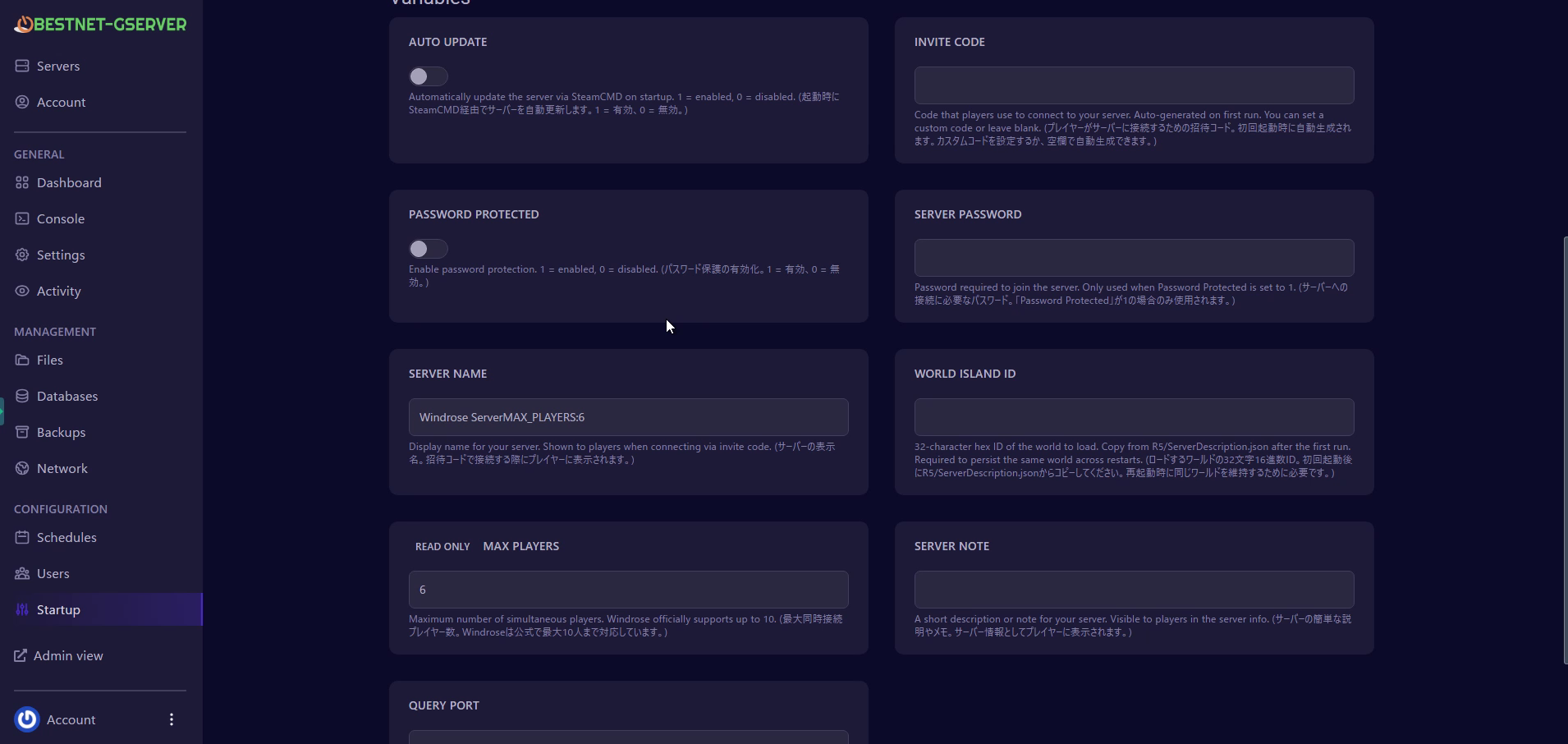The image size is (1568, 744).
Task: Turn on Password Protected switch
Action: coord(428,249)
